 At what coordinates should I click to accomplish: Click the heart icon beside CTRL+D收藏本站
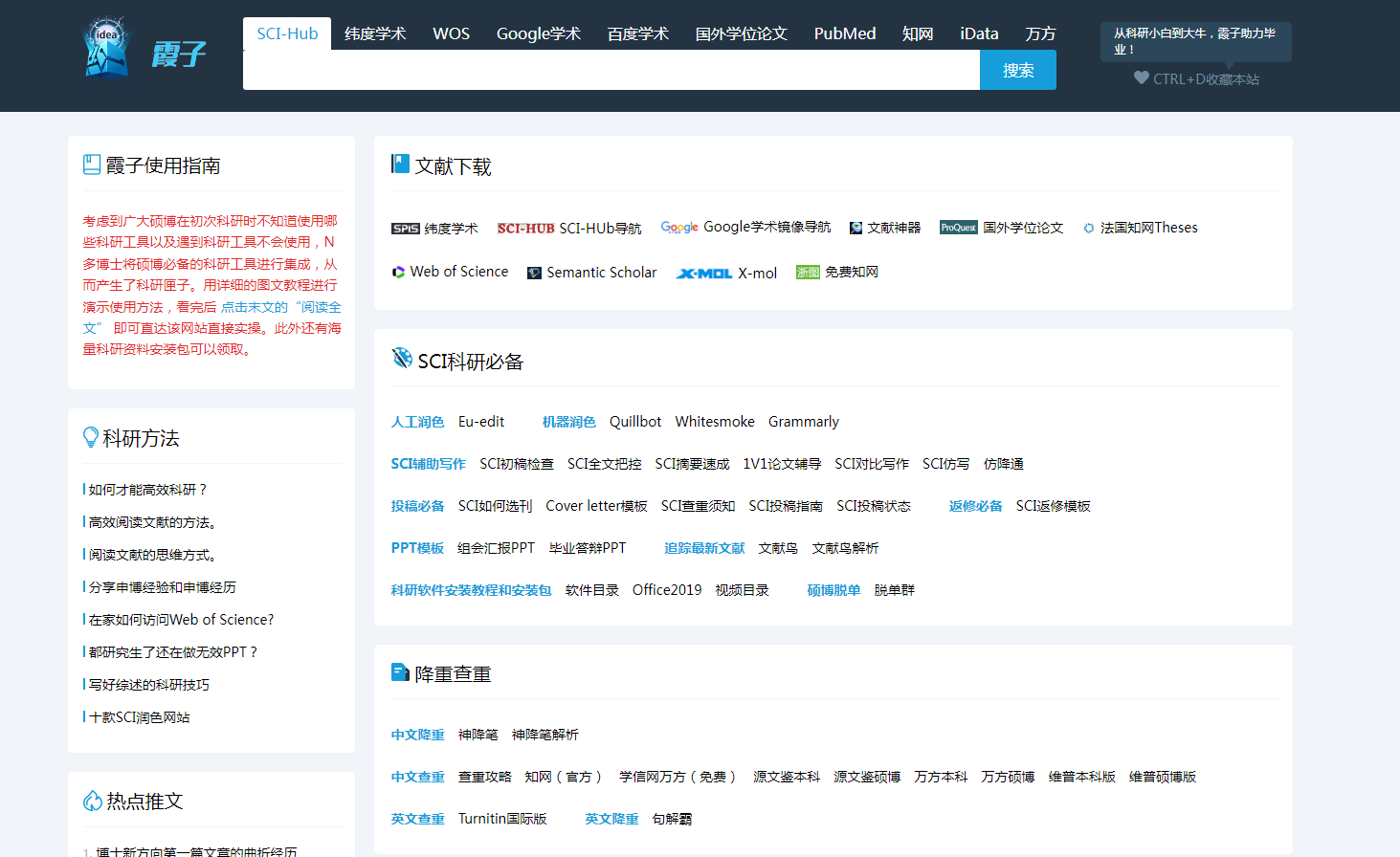tap(1141, 78)
